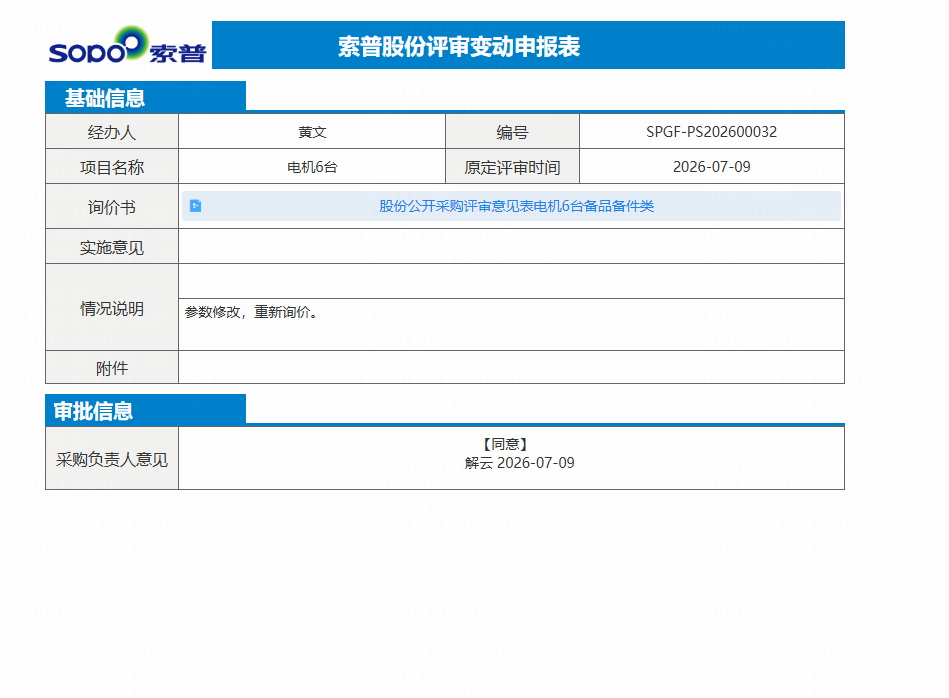Click the empty 实施意见 value field
Screen dimensions: 949x698
(x=511, y=246)
